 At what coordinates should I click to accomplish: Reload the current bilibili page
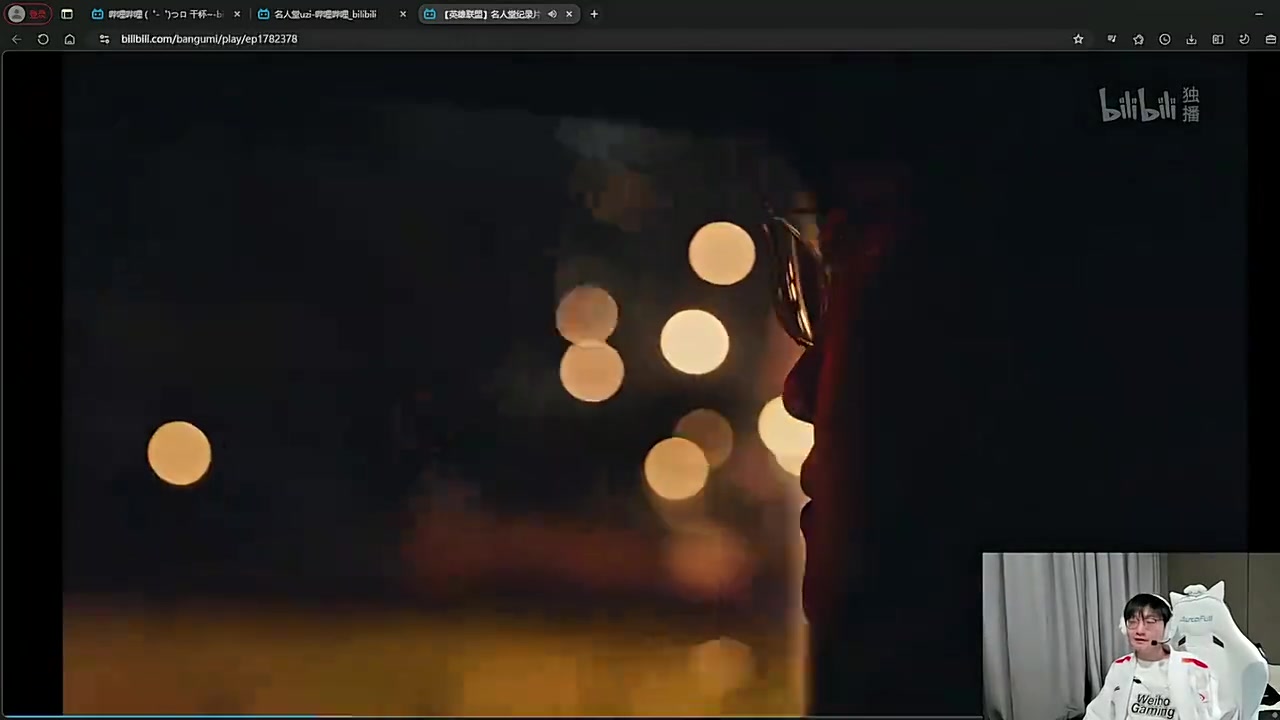click(43, 39)
